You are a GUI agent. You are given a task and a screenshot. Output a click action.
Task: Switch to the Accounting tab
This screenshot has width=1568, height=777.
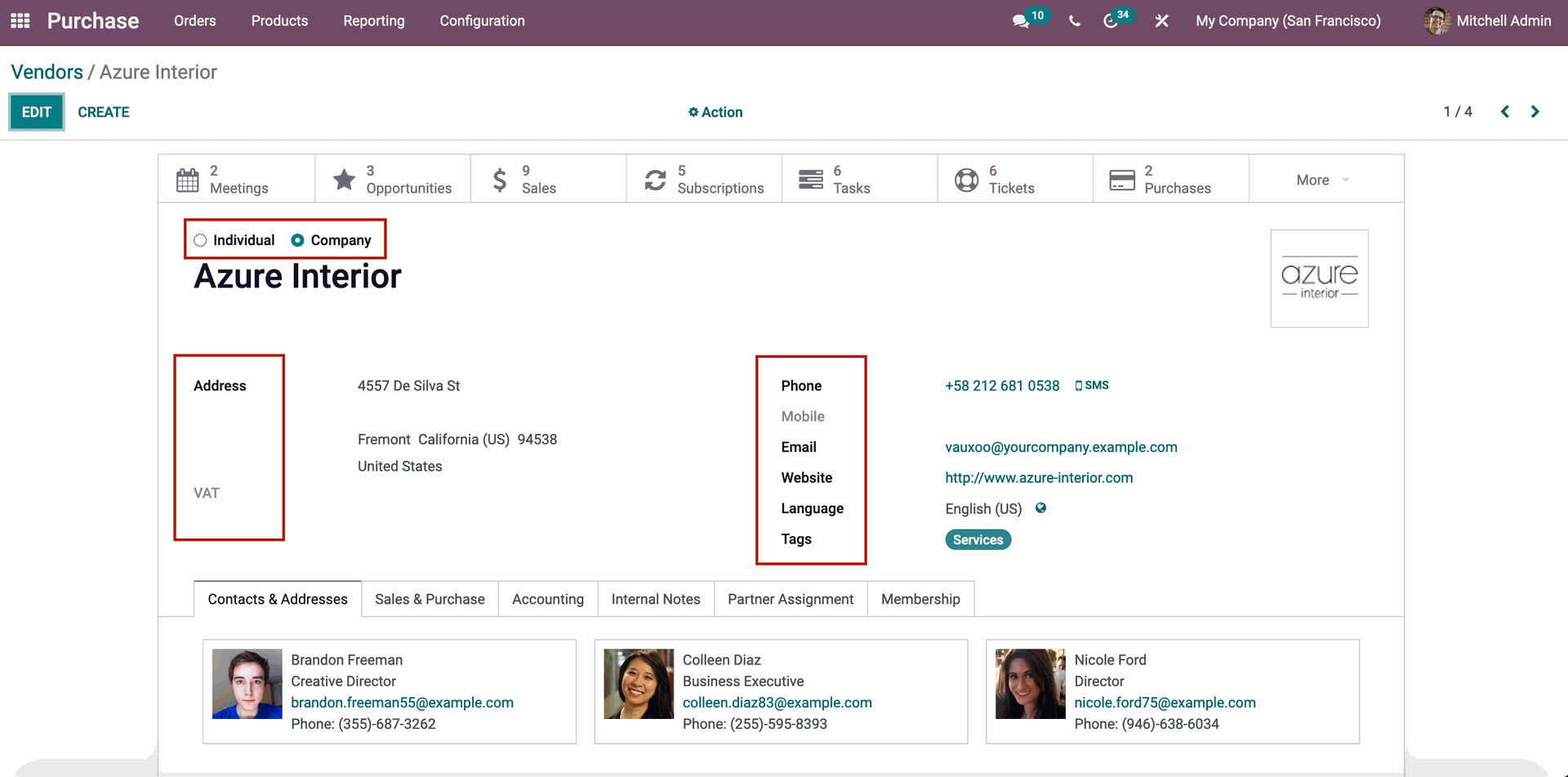548,599
